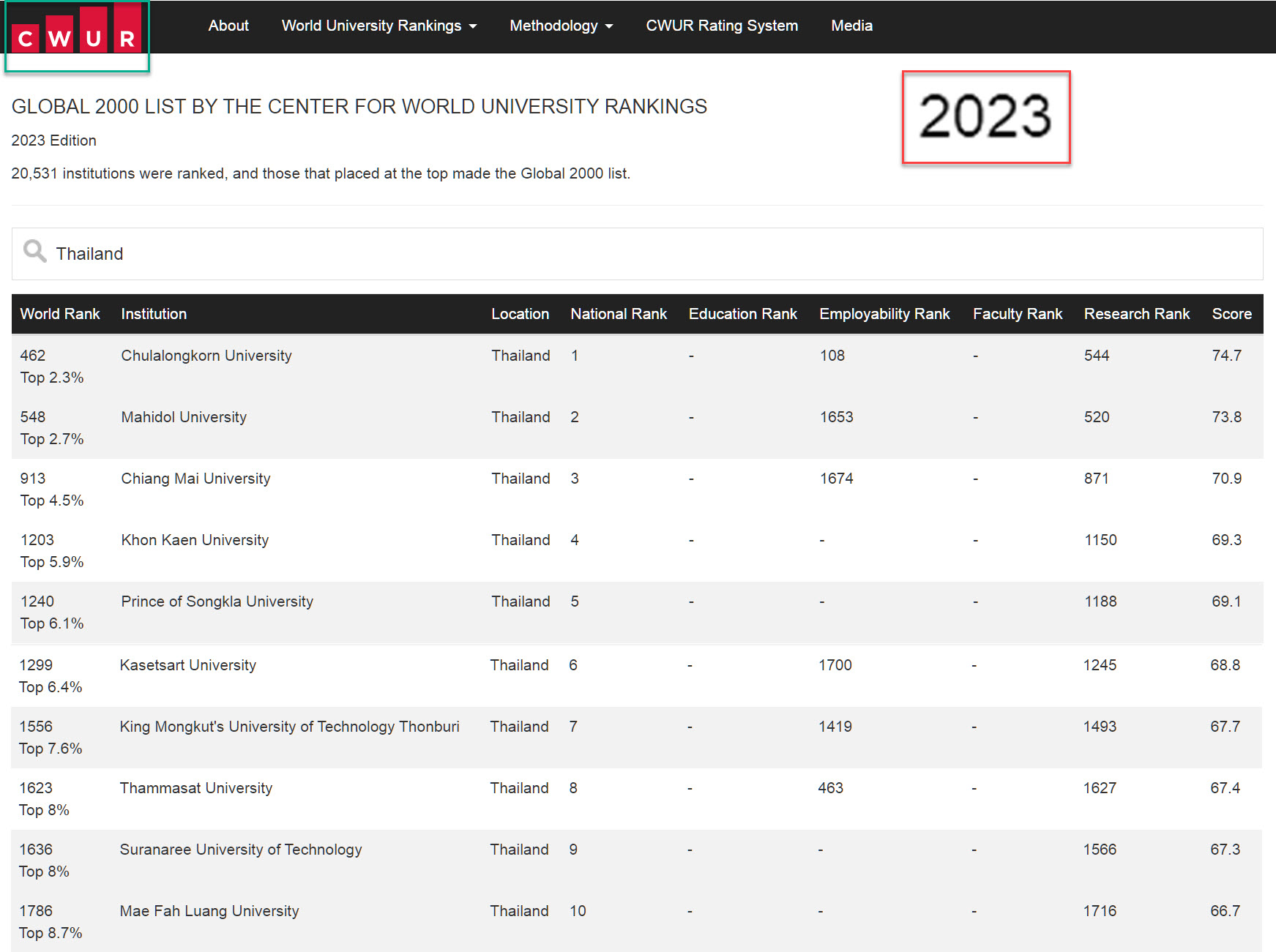Screen dimensions: 1276x952
Task: Open King Mongkut's University of Technology Thonburi
Action: pos(290,727)
